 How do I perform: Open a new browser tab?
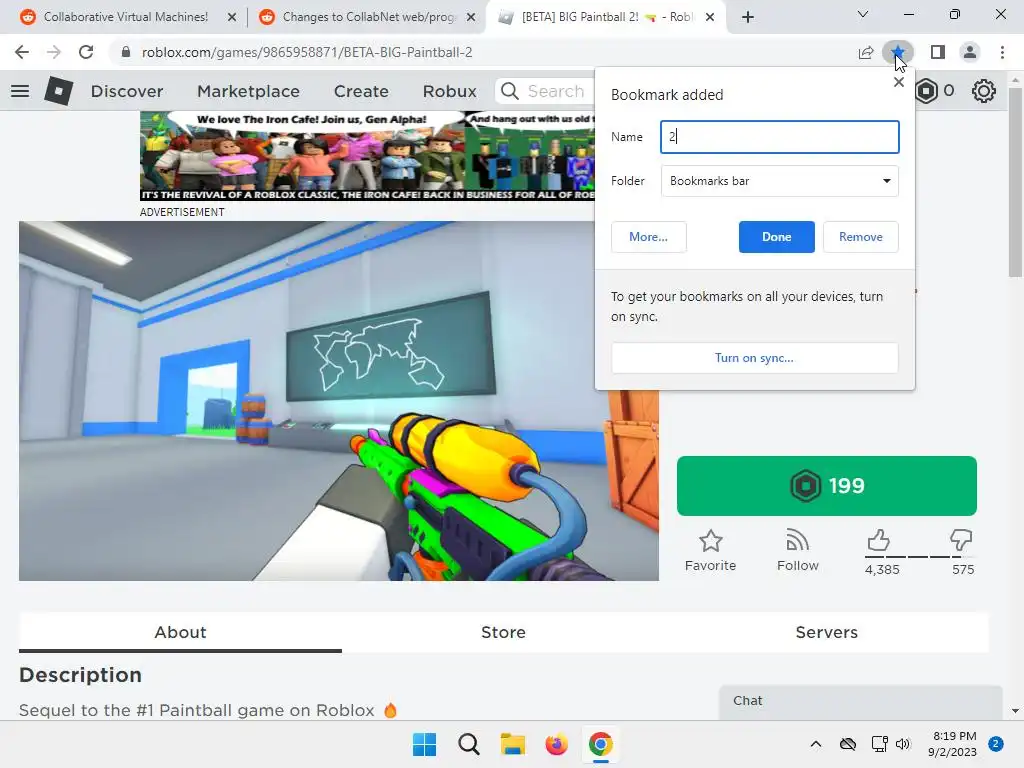click(x=748, y=17)
